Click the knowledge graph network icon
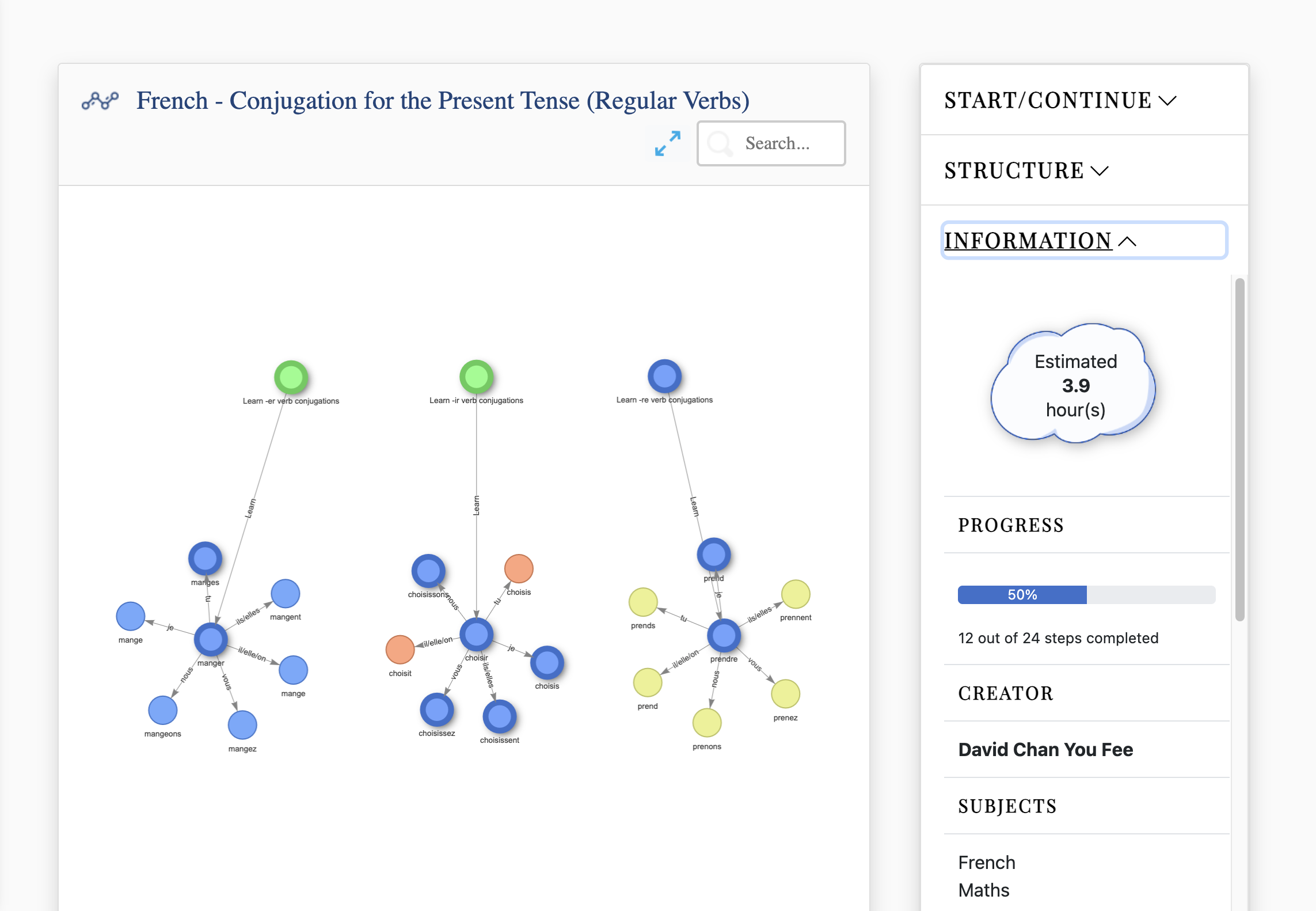 tap(99, 99)
